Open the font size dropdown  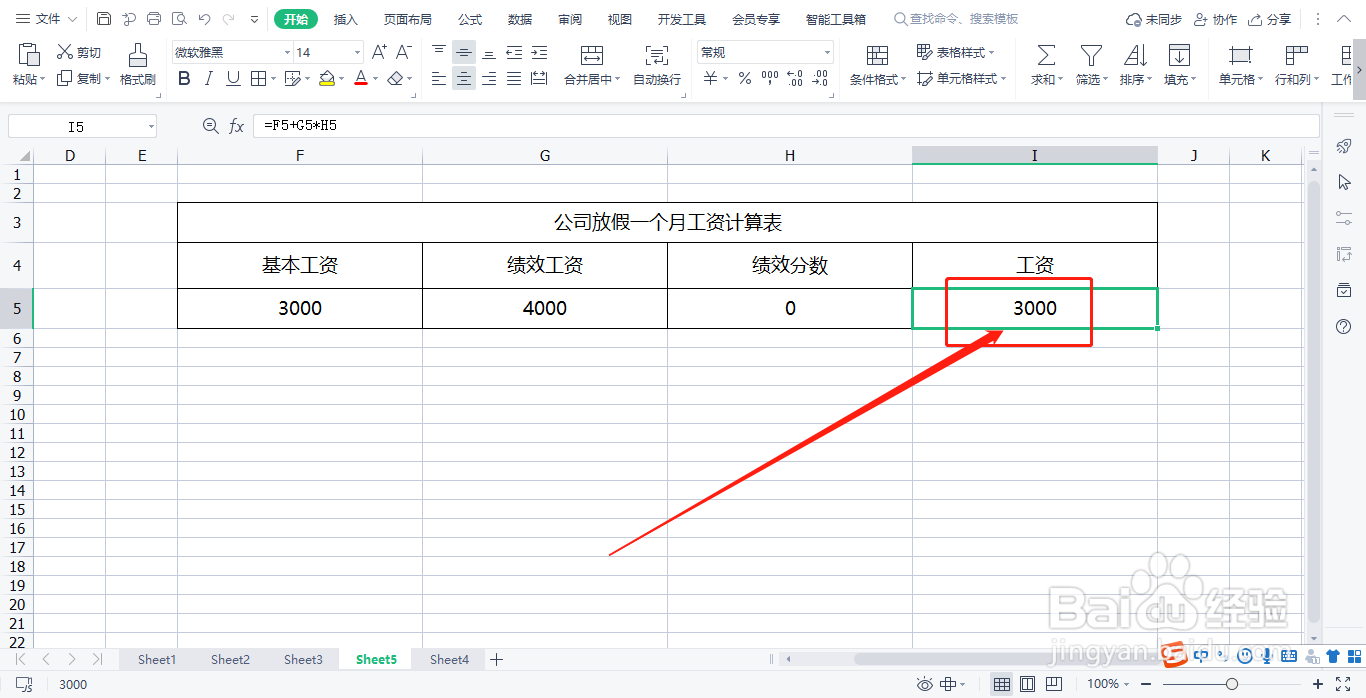[355, 51]
